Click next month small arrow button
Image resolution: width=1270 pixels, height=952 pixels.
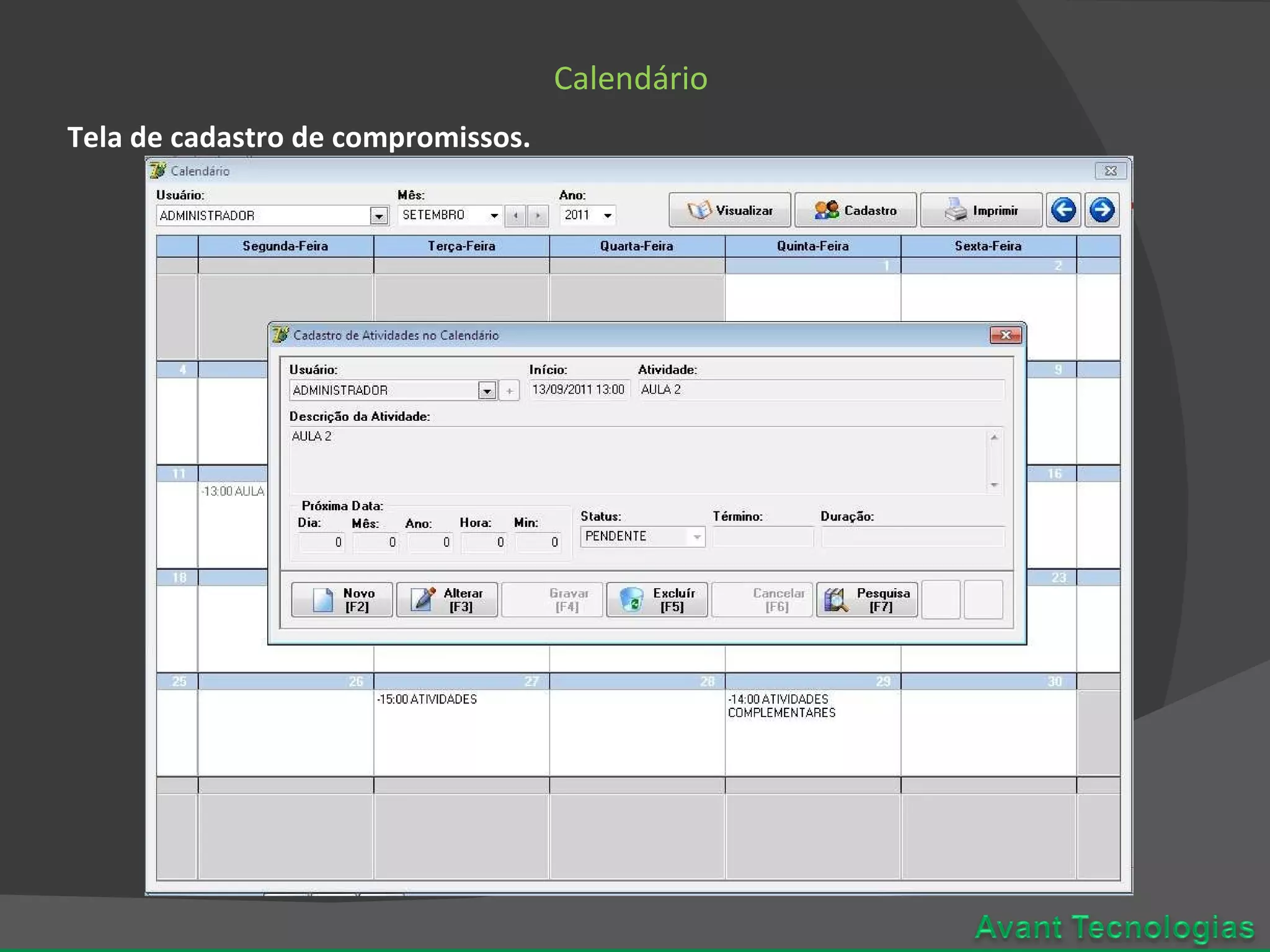tap(538, 216)
